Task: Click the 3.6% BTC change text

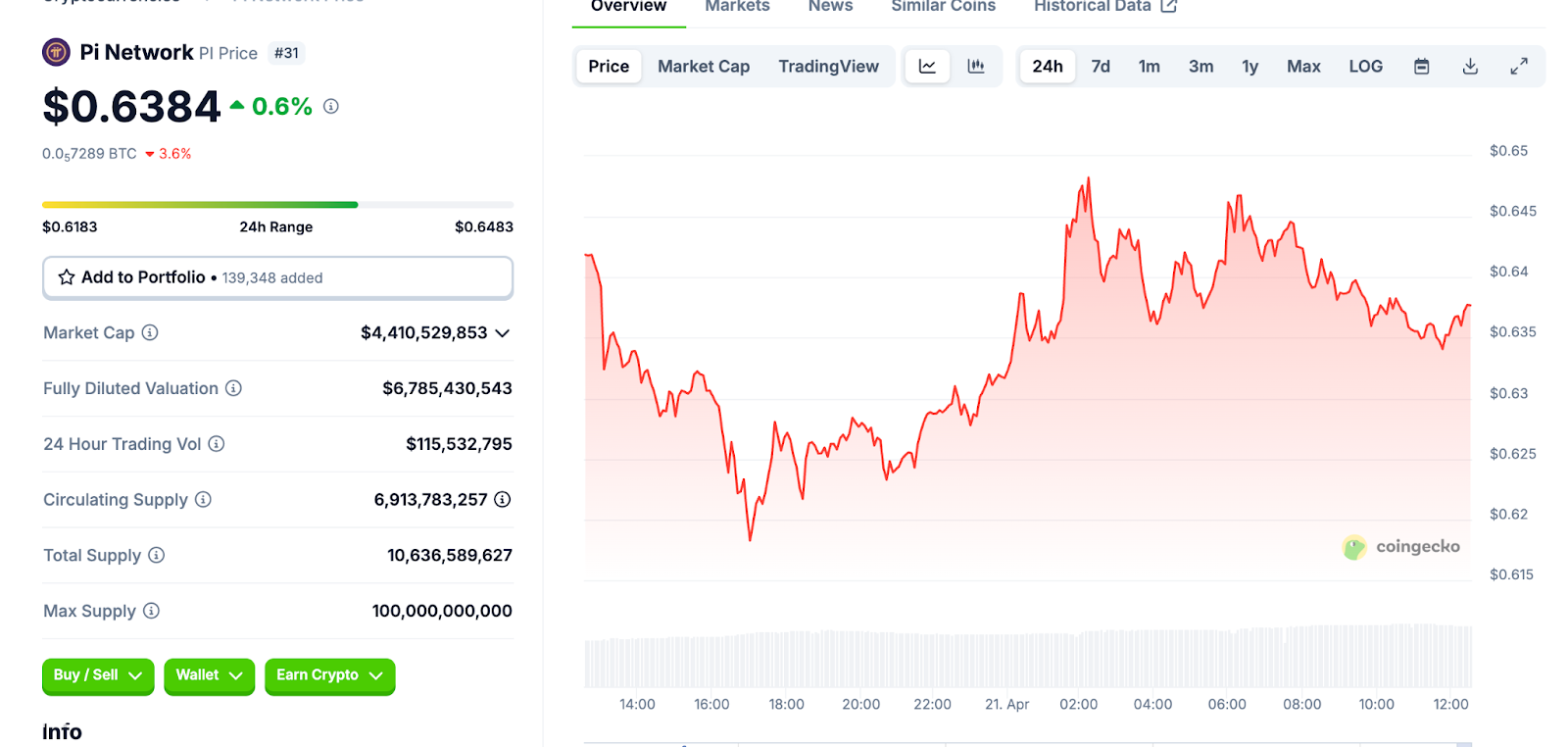Action: 174,154
